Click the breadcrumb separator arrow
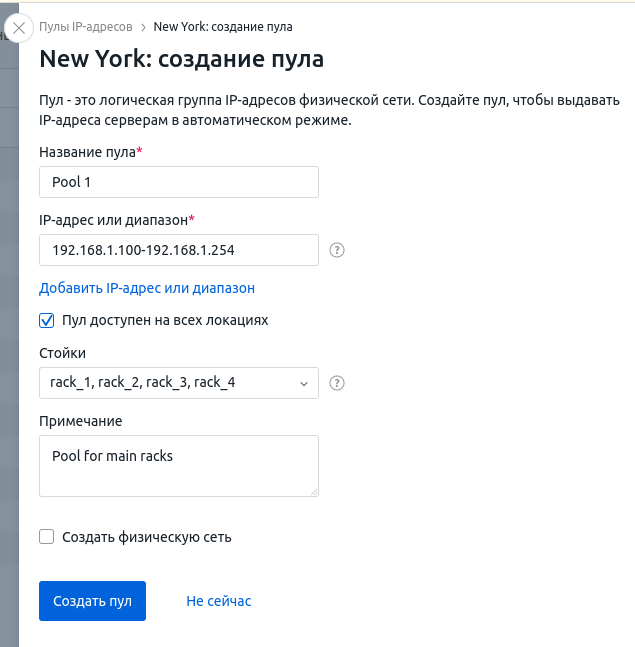This screenshot has width=635, height=647. (x=143, y=27)
